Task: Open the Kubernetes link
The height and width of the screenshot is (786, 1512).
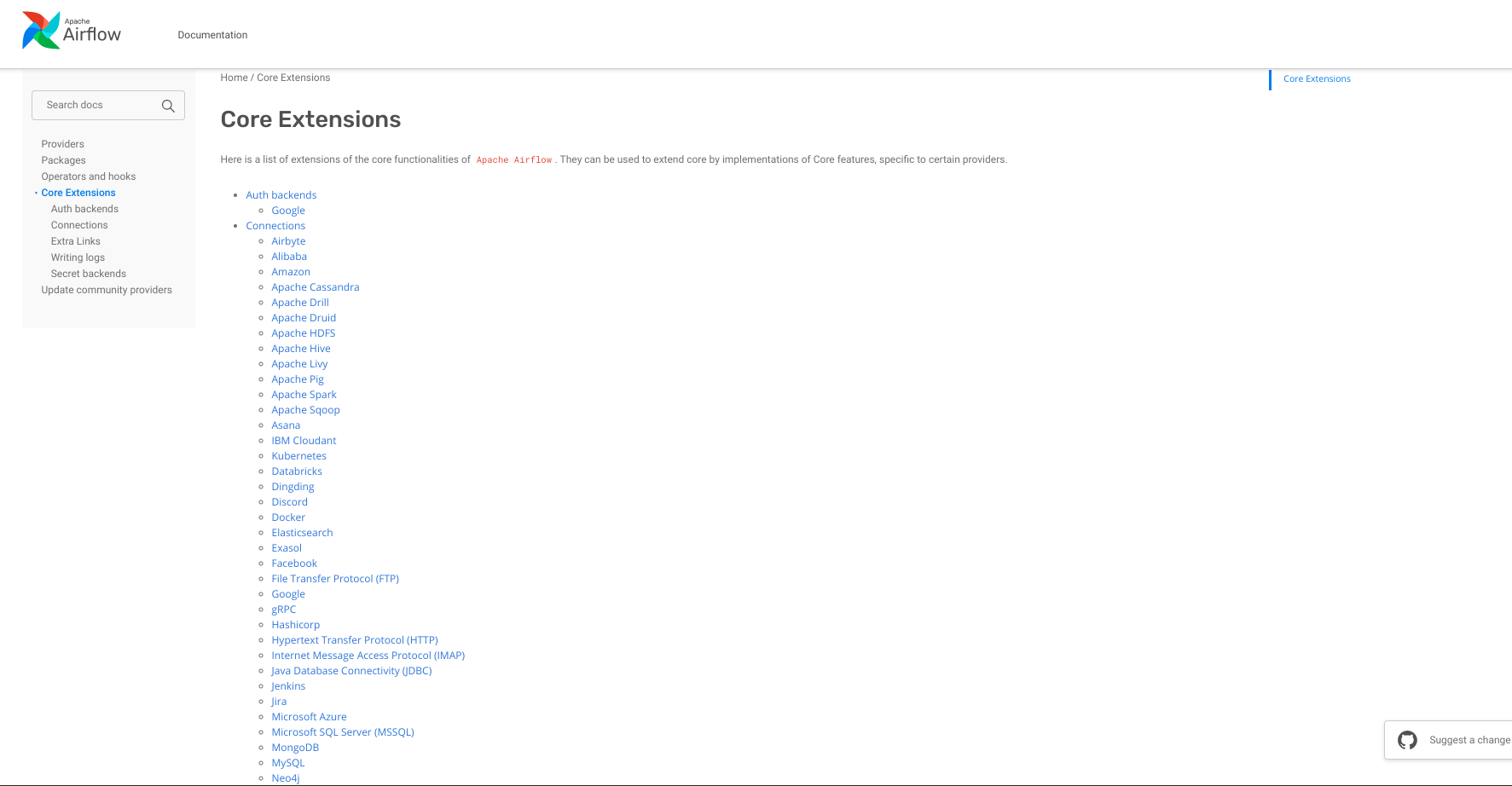Action: coord(299,456)
